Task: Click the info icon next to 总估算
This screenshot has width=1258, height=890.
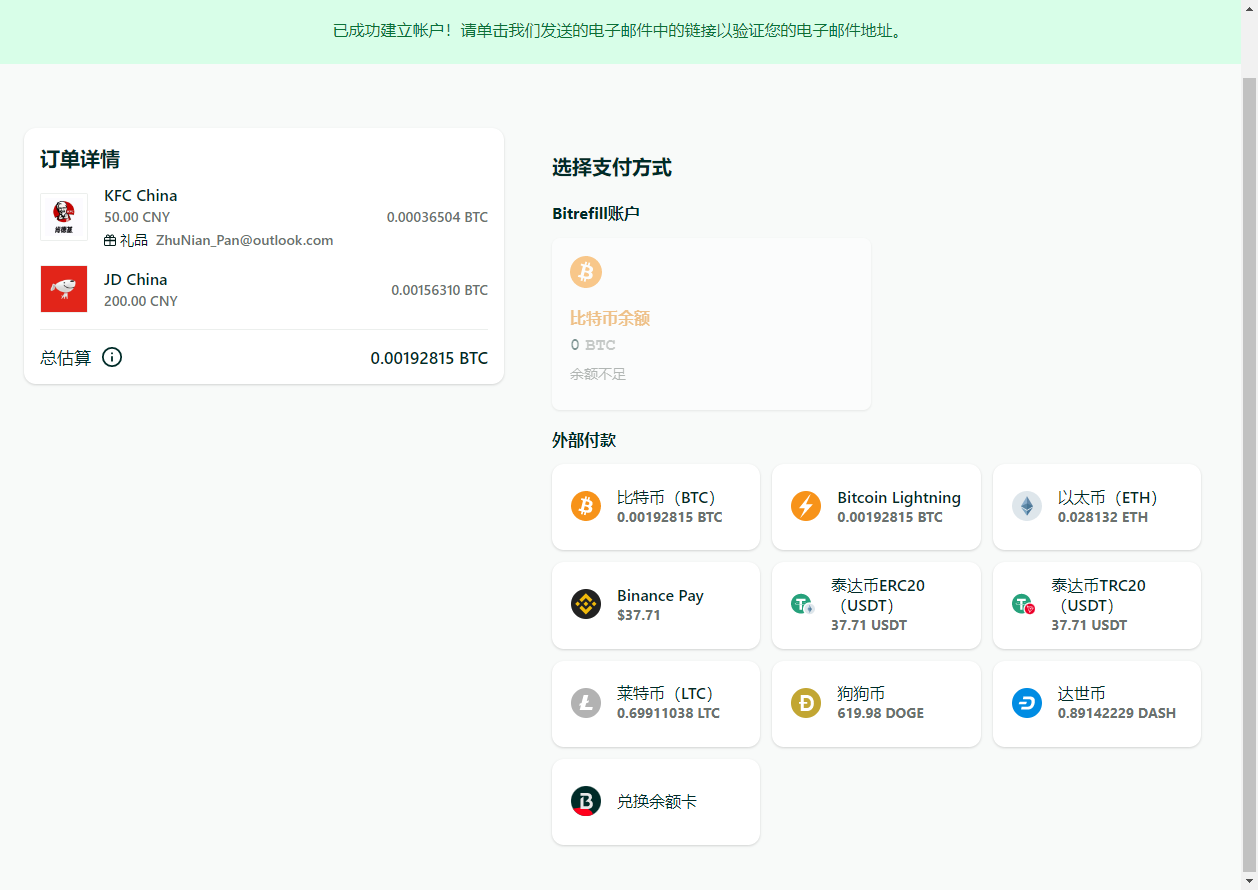Action: 112,357
